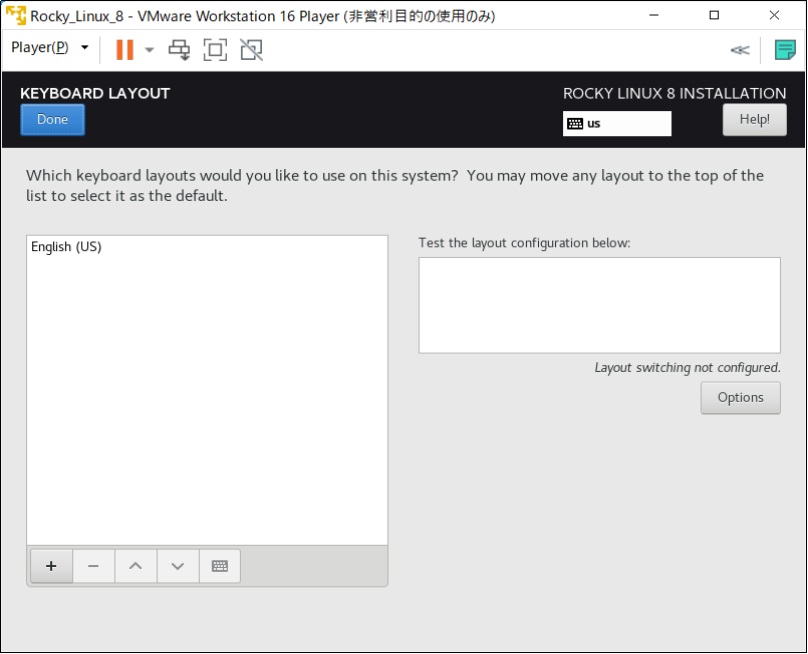Image resolution: width=808 pixels, height=654 pixels.
Task: Remove the selected keyboard layout
Action: tap(93, 565)
